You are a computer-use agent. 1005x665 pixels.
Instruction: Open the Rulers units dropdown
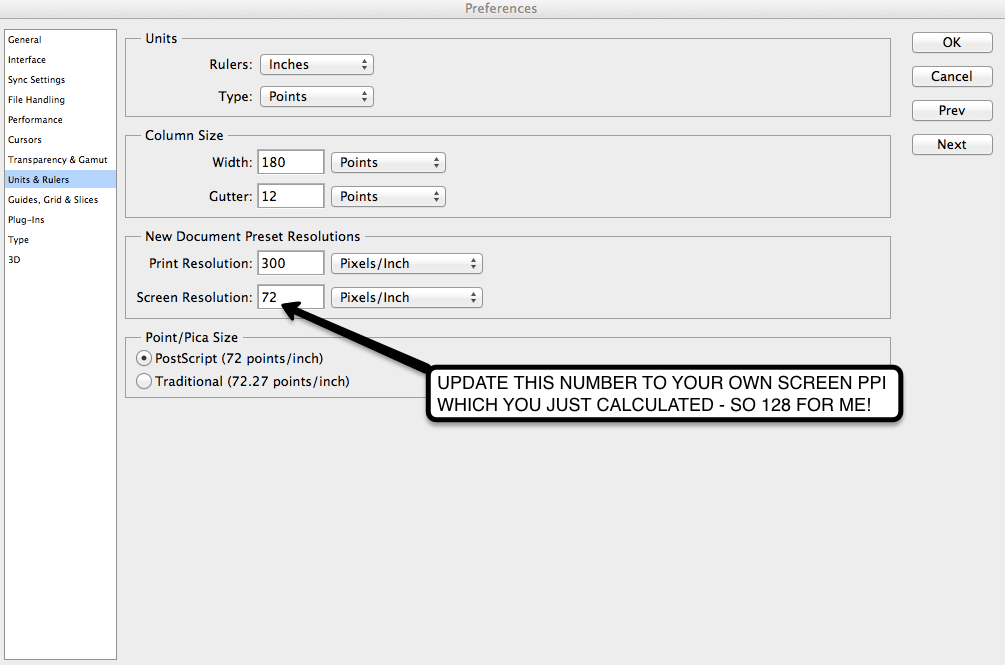click(317, 65)
